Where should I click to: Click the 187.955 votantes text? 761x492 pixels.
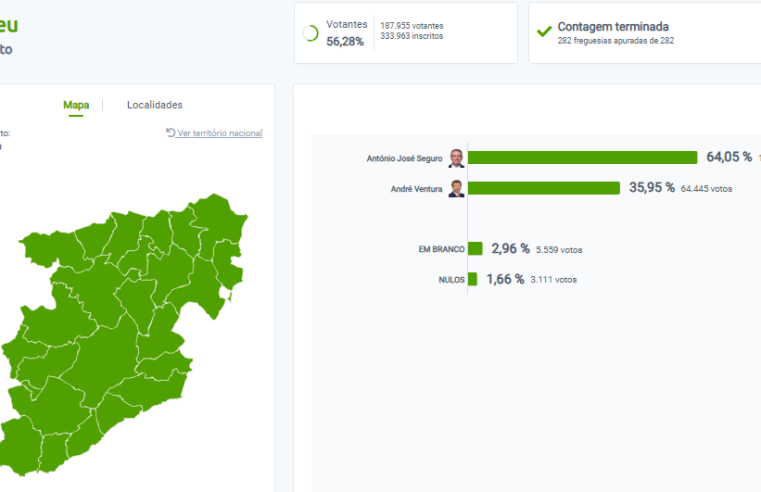click(412, 26)
